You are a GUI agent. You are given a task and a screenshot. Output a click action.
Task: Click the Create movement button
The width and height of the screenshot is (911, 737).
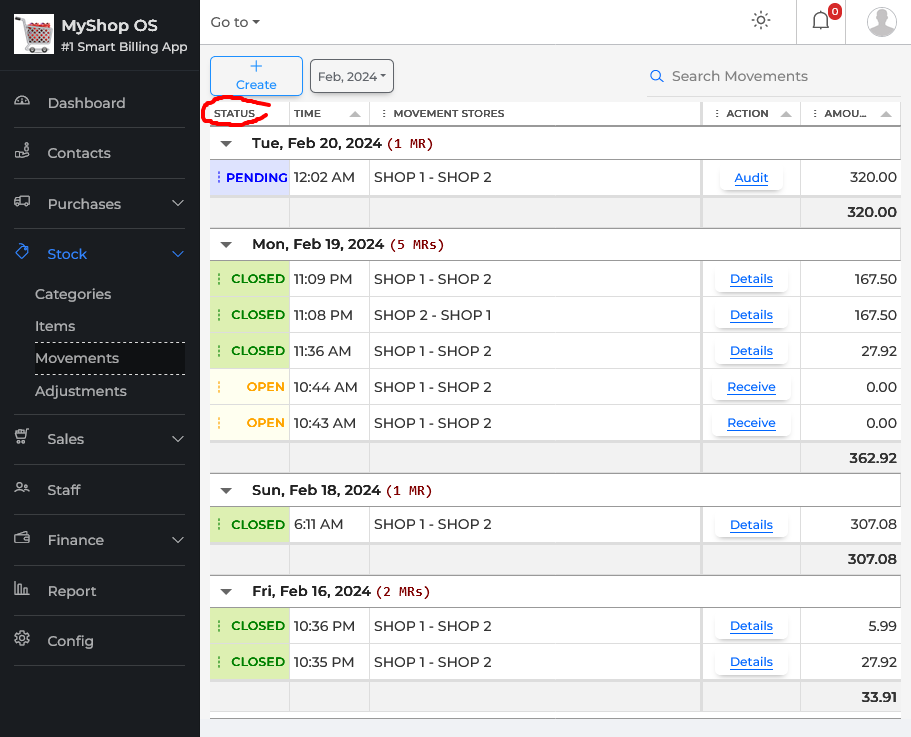[256, 76]
